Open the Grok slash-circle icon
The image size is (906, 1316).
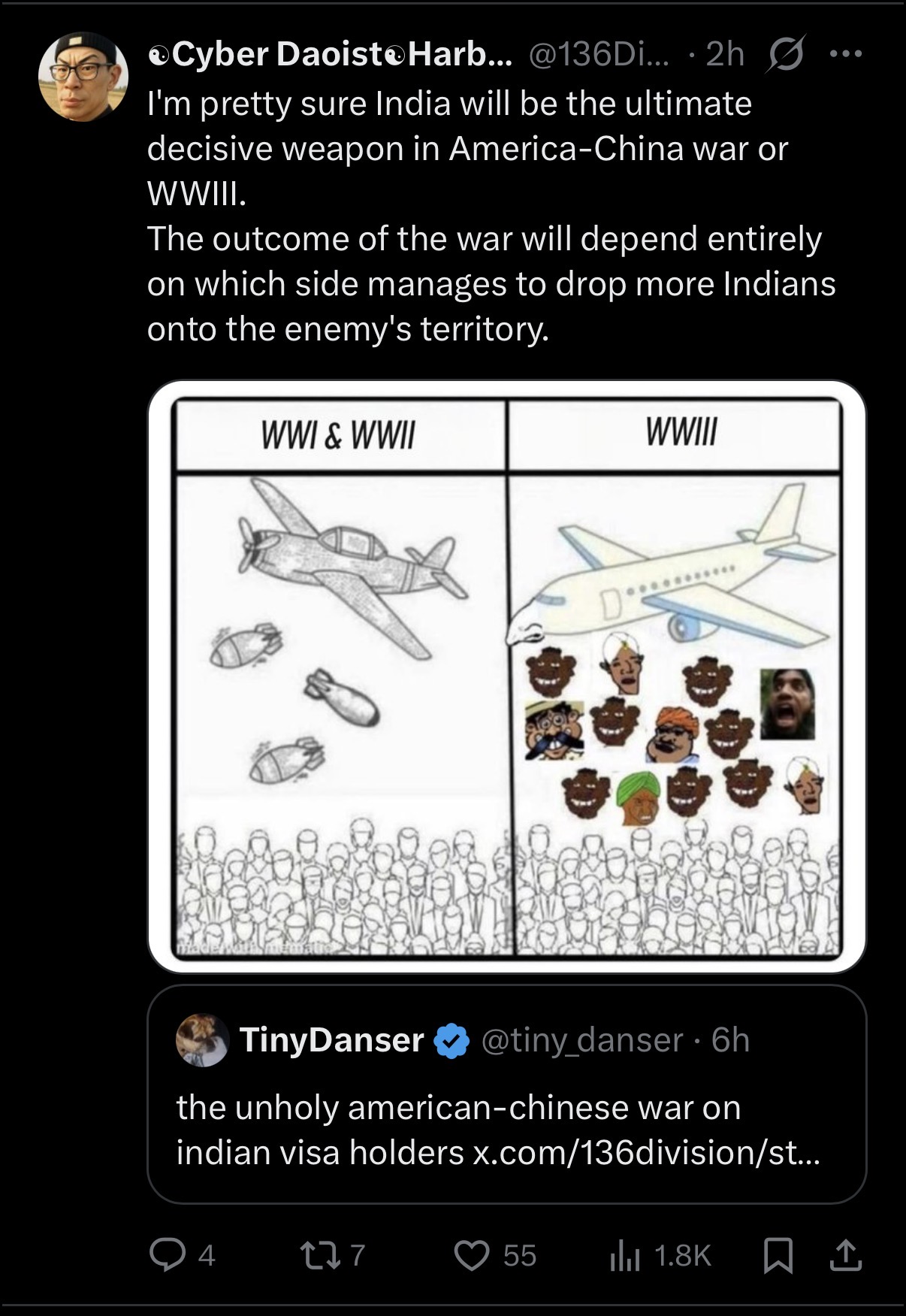pyautogui.click(x=784, y=53)
